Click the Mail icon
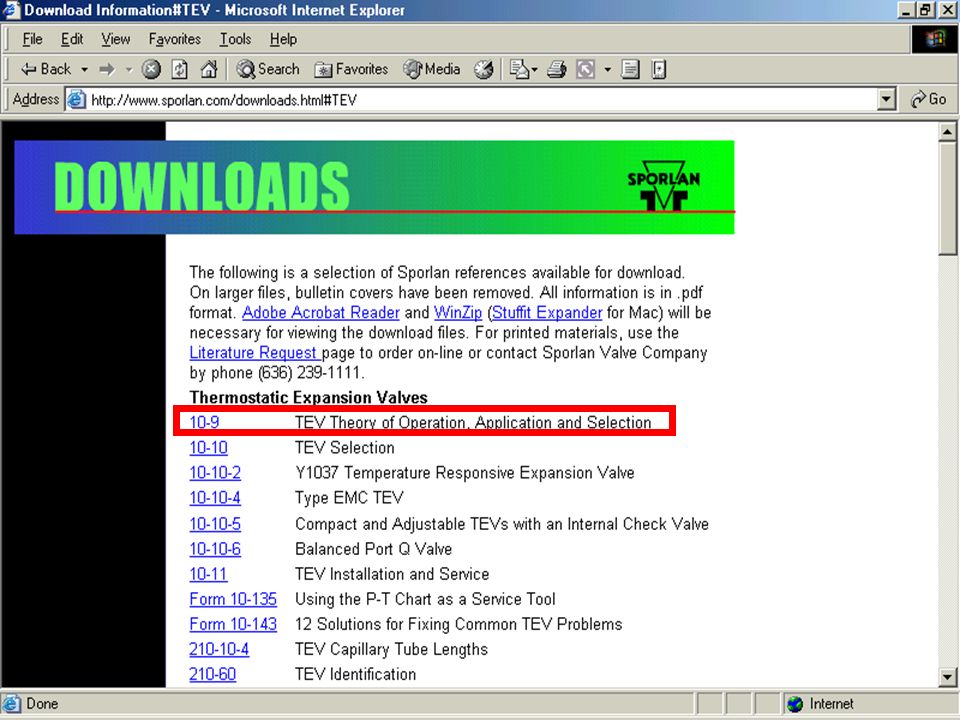The image size is (960, 720). [519, 69]
